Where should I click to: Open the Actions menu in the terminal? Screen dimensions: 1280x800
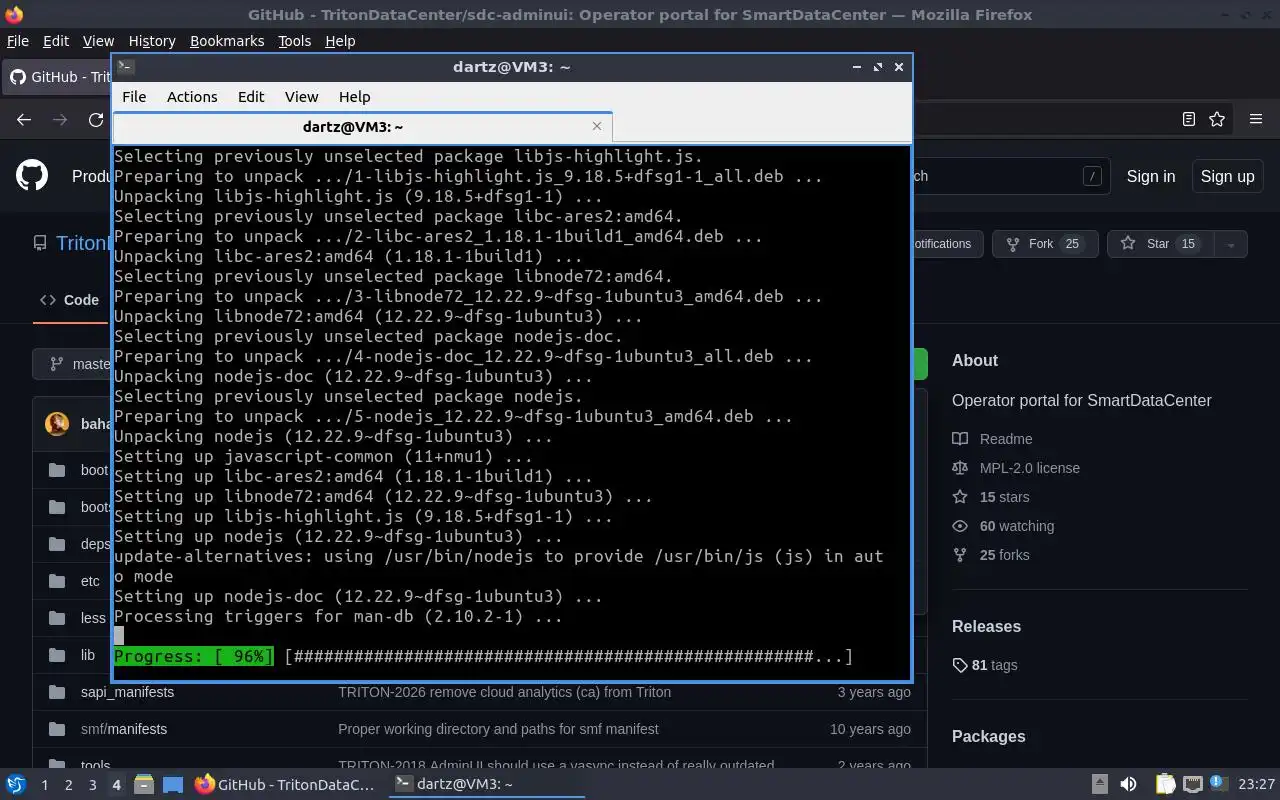(192, 97)
